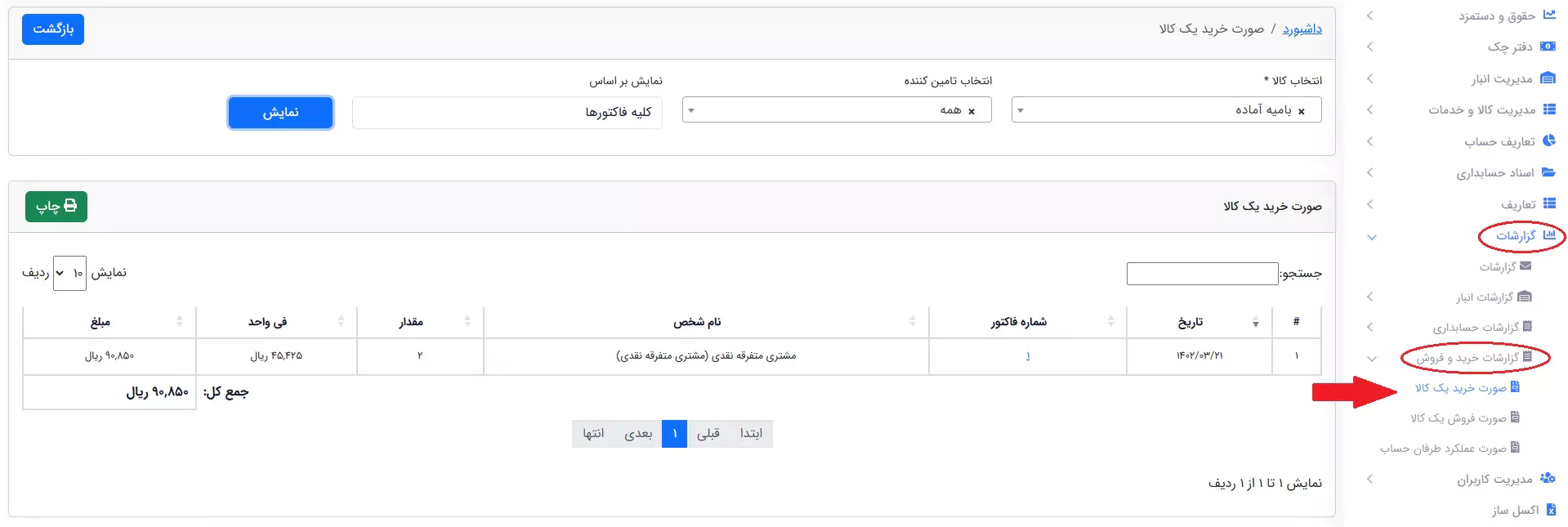This screenshot has width=1568, height=527.
Task: Click the بازگشت back button
Action: pos(53,29)
